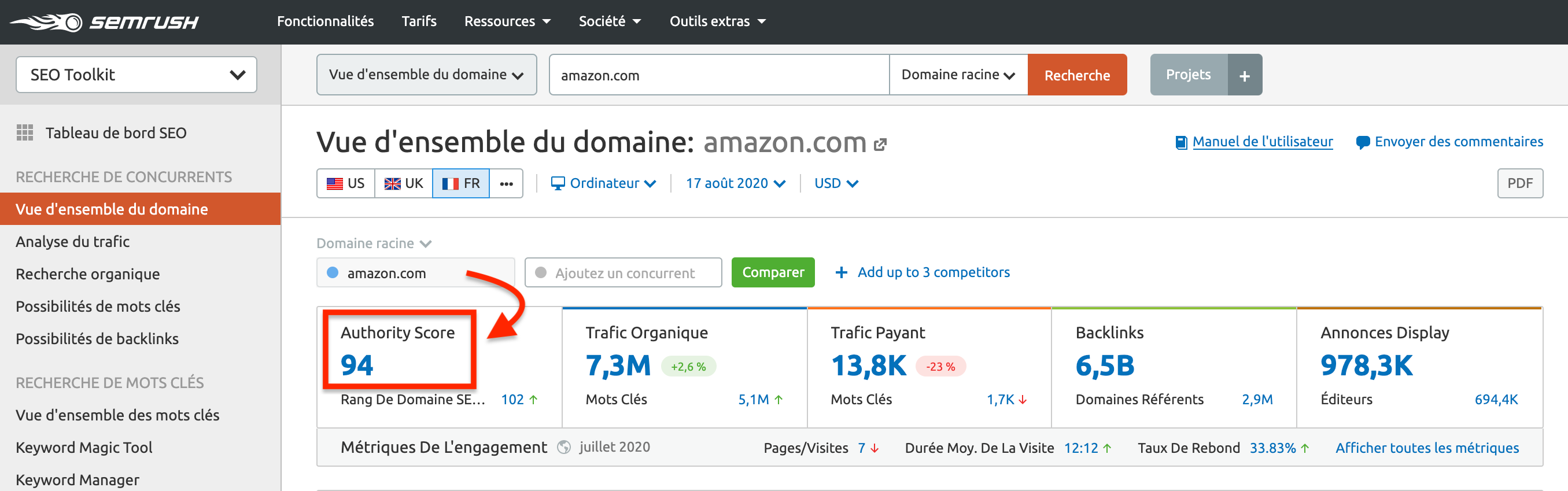
Task: Click globe icon beside Métriques De L'engagement
Action: tap(565, 447)
